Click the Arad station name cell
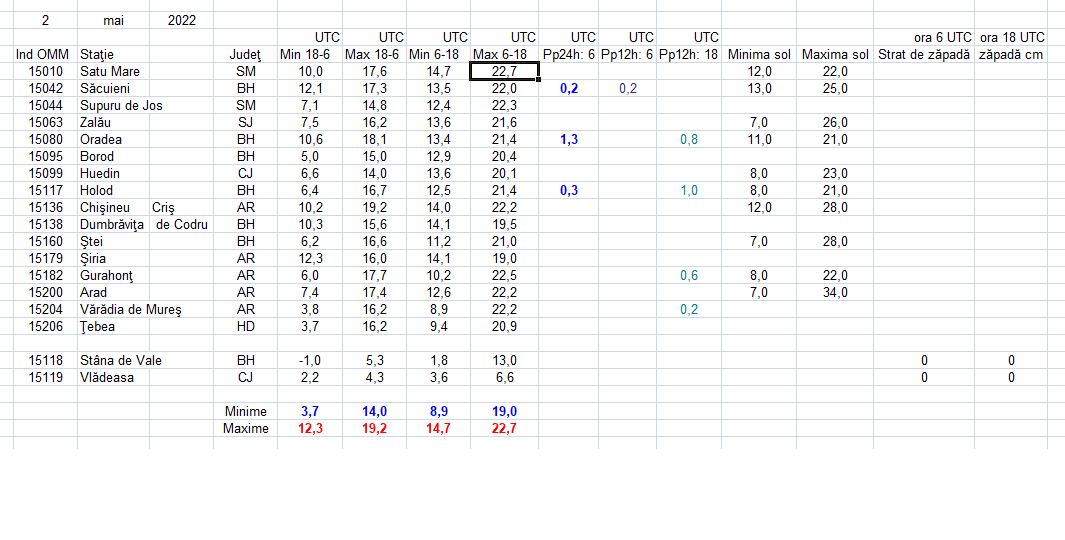Screen dimensions: 1065x540 [x=113, y=292]
